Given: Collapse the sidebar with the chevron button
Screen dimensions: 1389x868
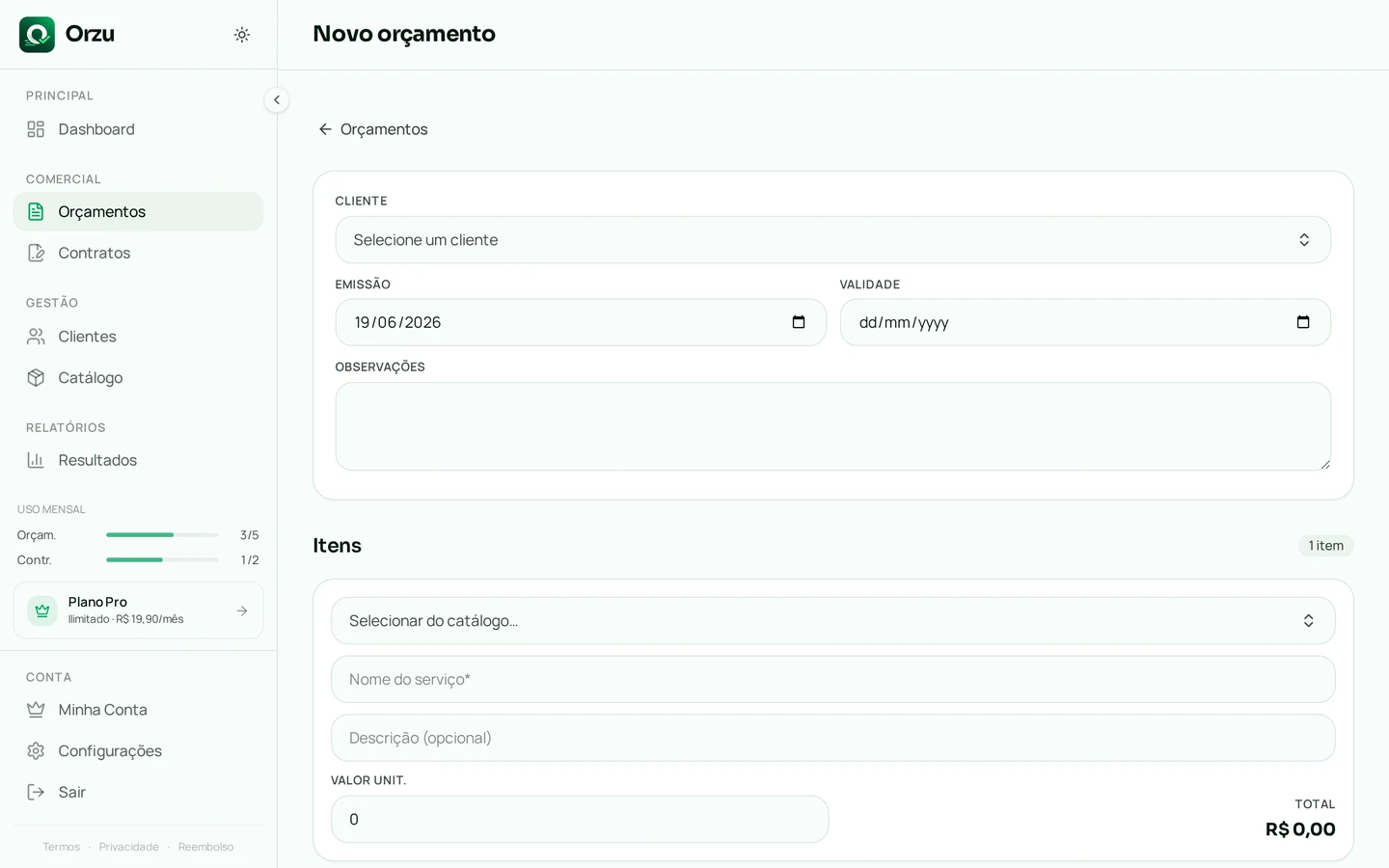Looking at the screenshot, I should (x=277, y=100).
